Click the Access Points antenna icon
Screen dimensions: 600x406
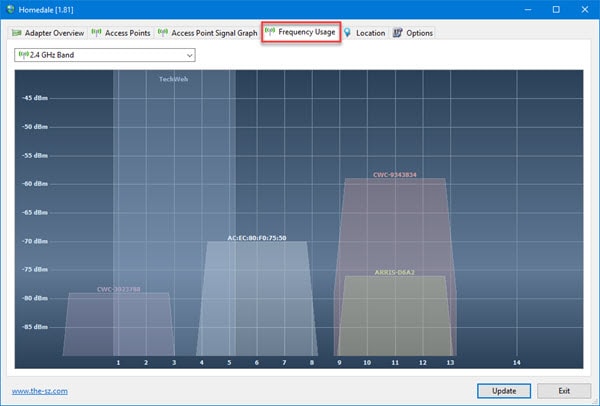tap(96, 33)
